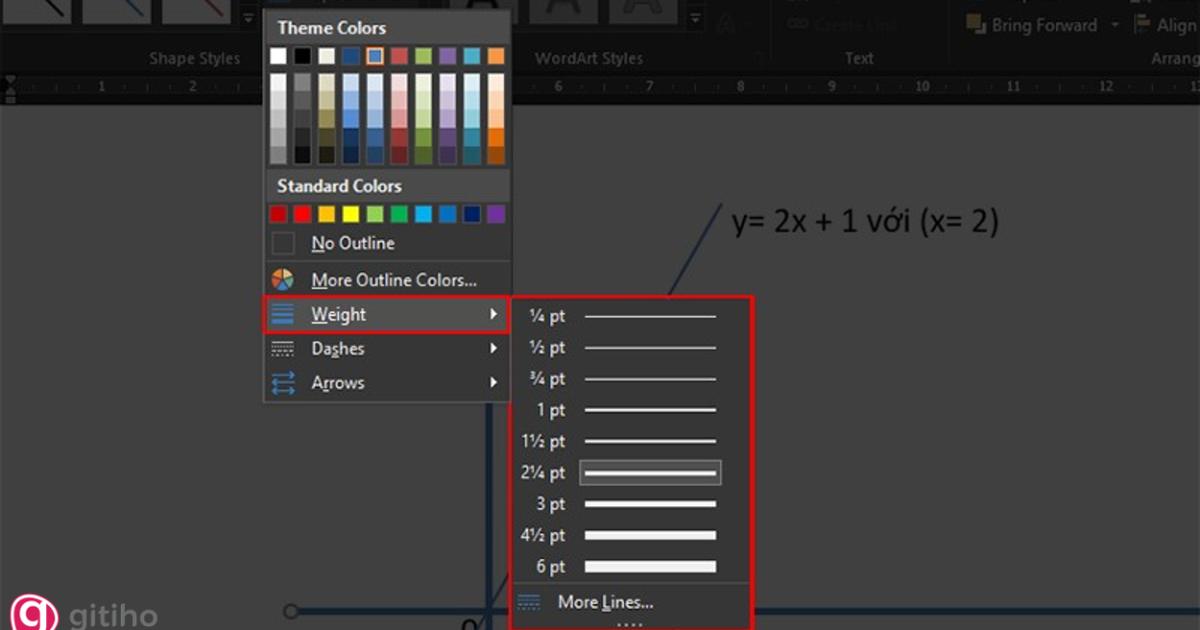Viewport: 1200px width, 630px height.
Task: Click the horizontal line's left endpoint handle
Action: (x=291, y=611)
